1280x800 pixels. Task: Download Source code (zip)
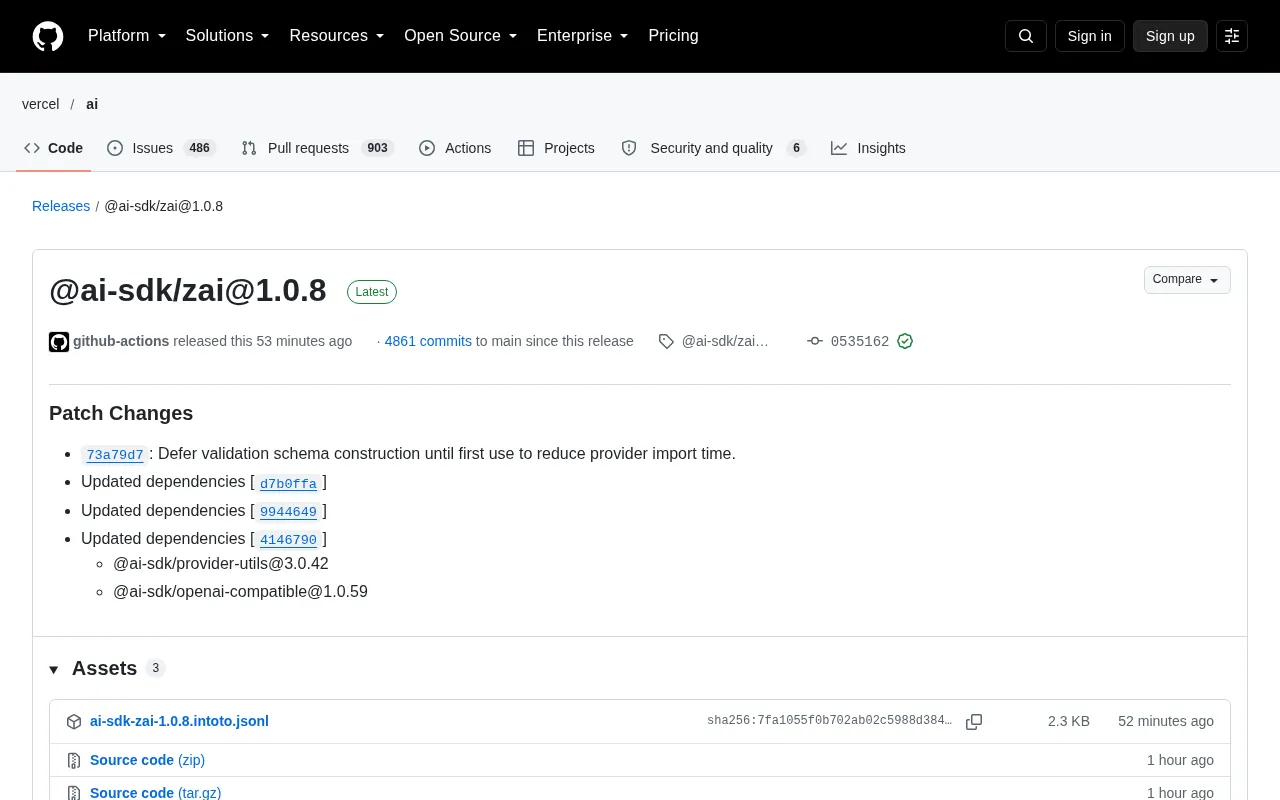(x=147, y=760)
